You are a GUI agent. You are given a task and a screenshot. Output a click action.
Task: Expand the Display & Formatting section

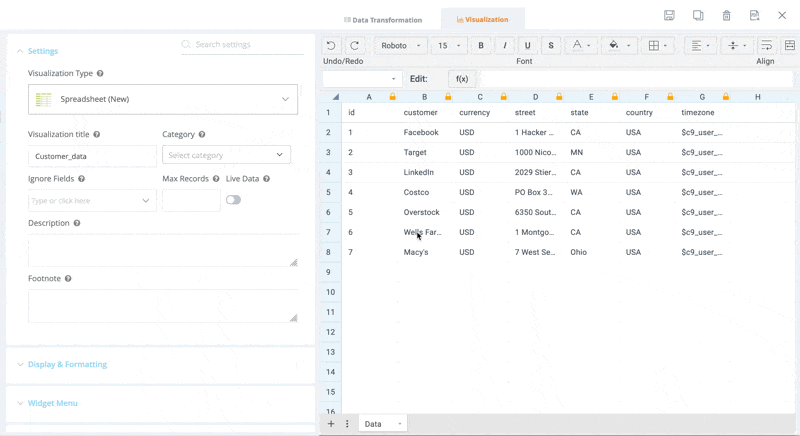click(x=67, y=365)
